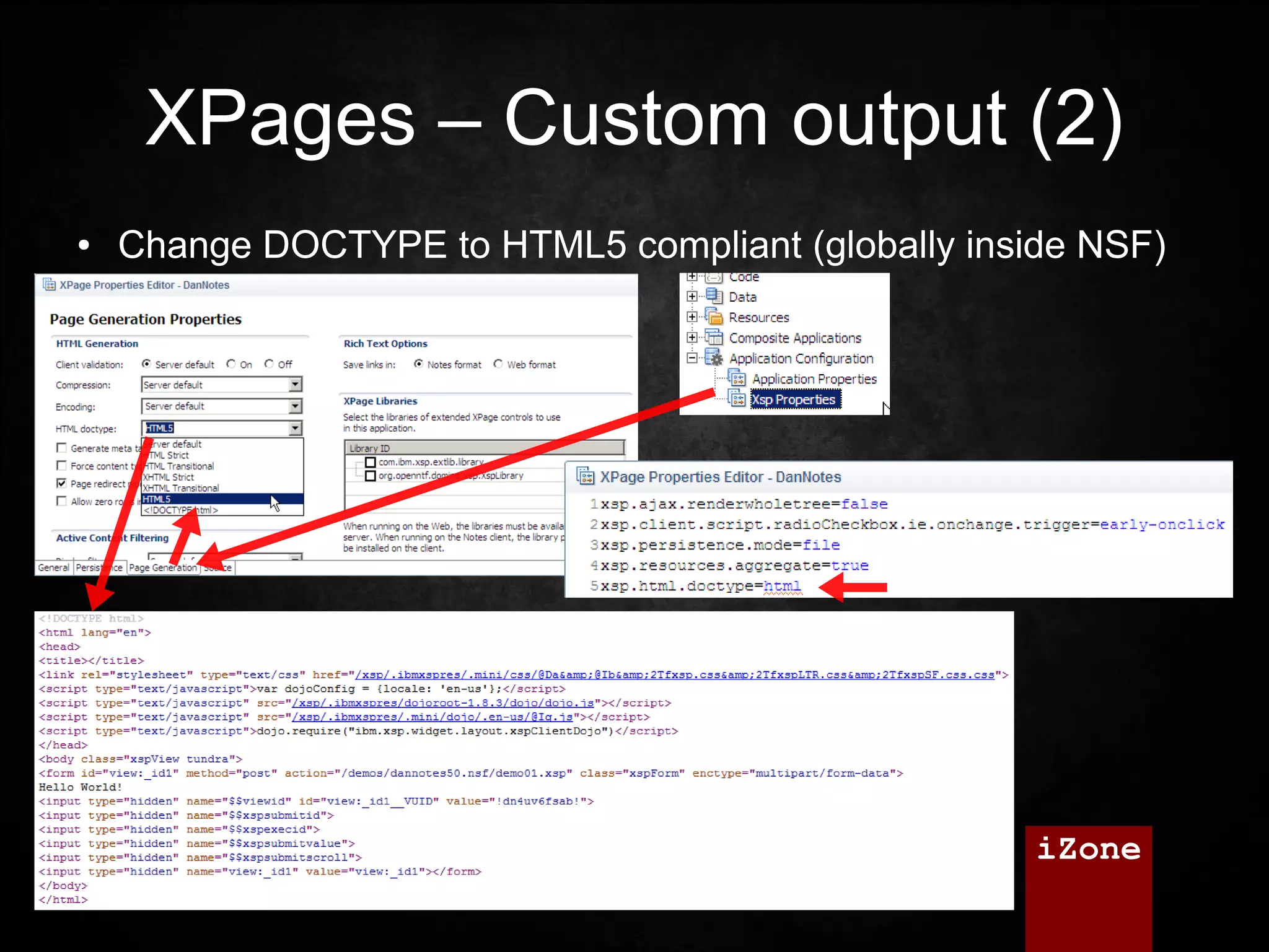The image size is (1269, 952).
Task: Click the Application Properties tree icon
Action: (x=737, y=378)
